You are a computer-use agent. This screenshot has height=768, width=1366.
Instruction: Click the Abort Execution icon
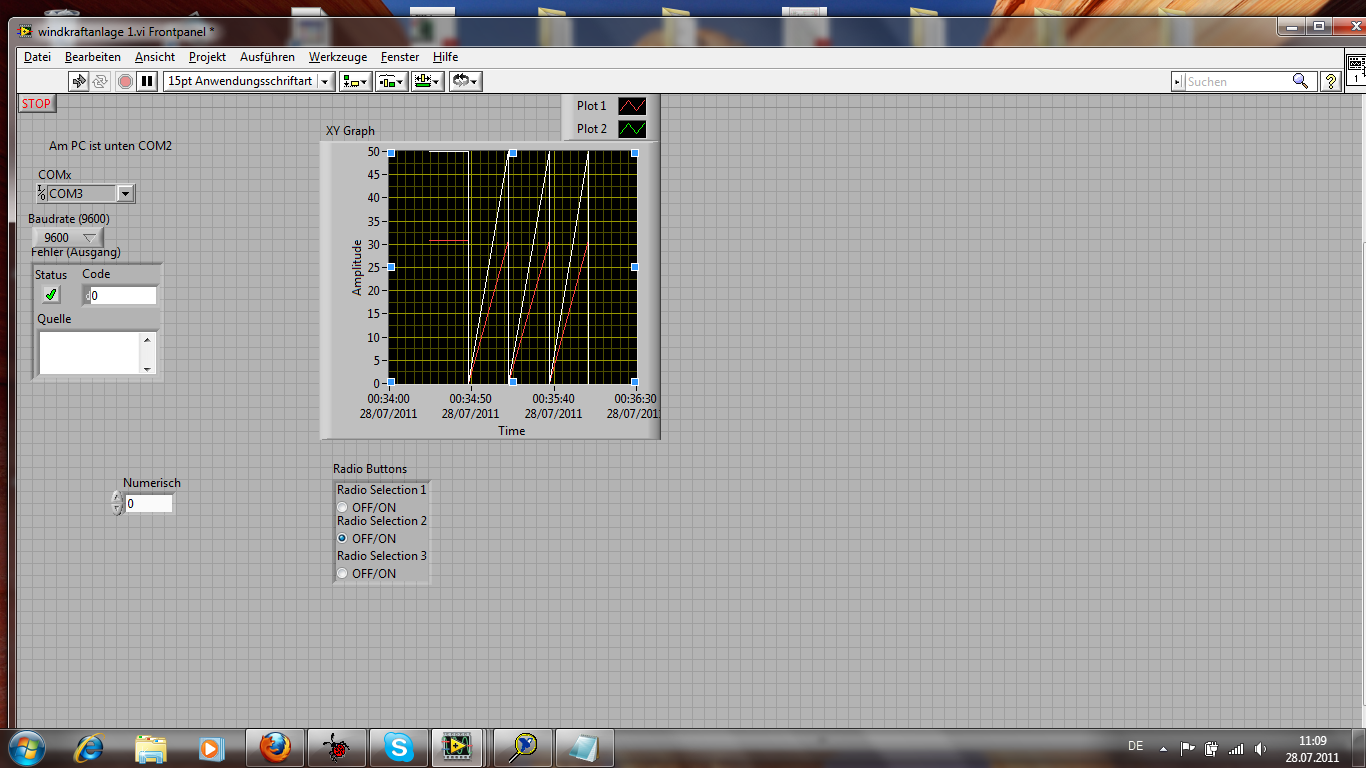click(125, 81)
